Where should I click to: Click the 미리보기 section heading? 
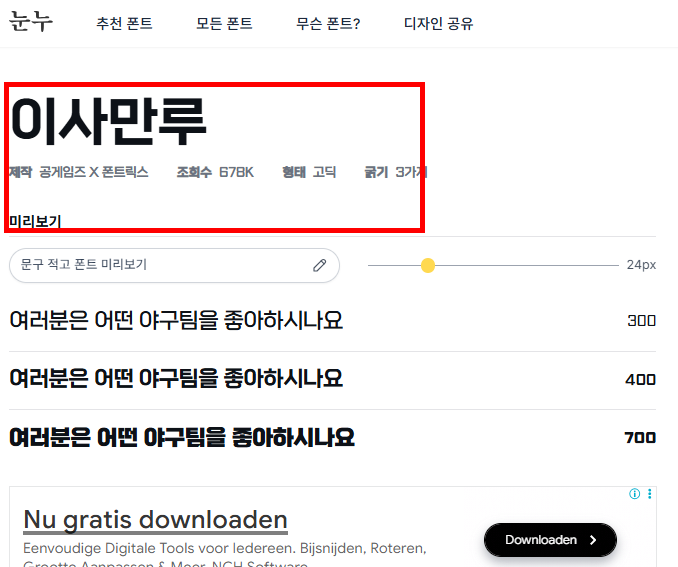pos(35,221)
